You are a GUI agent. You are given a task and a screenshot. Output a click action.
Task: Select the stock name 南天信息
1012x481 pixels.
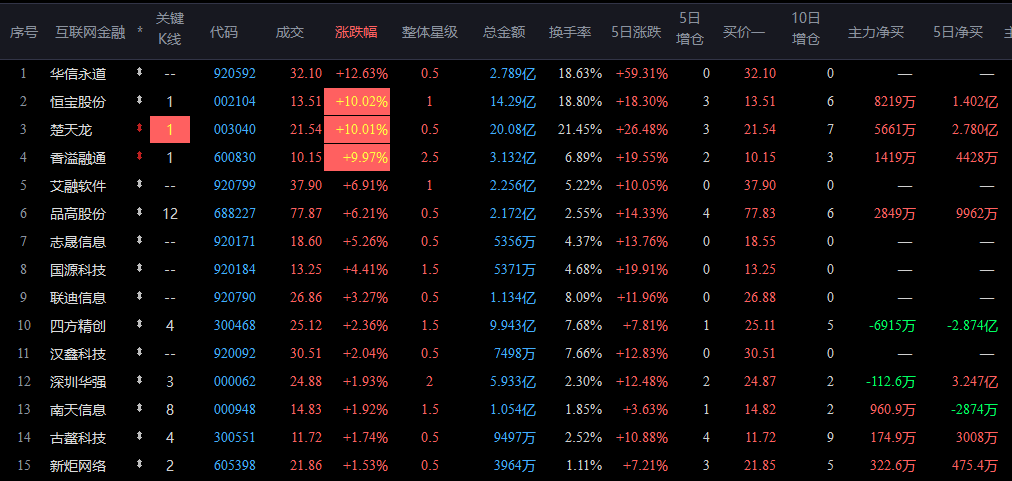tap(78, 410)
